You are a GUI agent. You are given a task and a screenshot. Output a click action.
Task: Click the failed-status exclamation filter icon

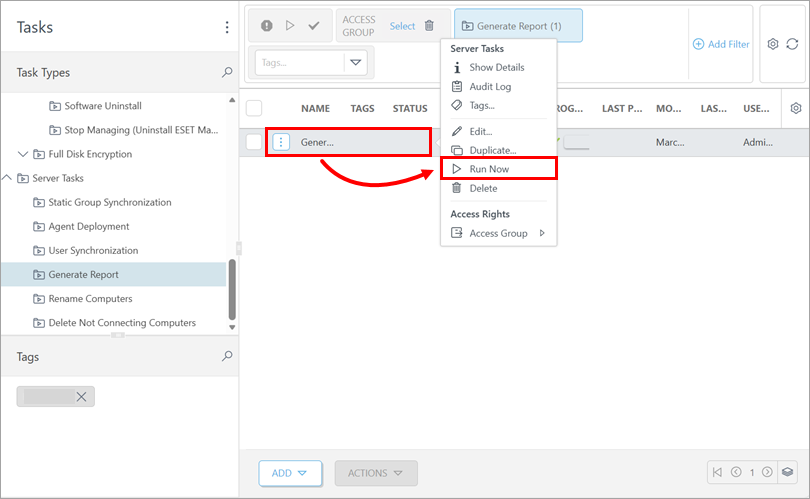[x=267, y=26]
